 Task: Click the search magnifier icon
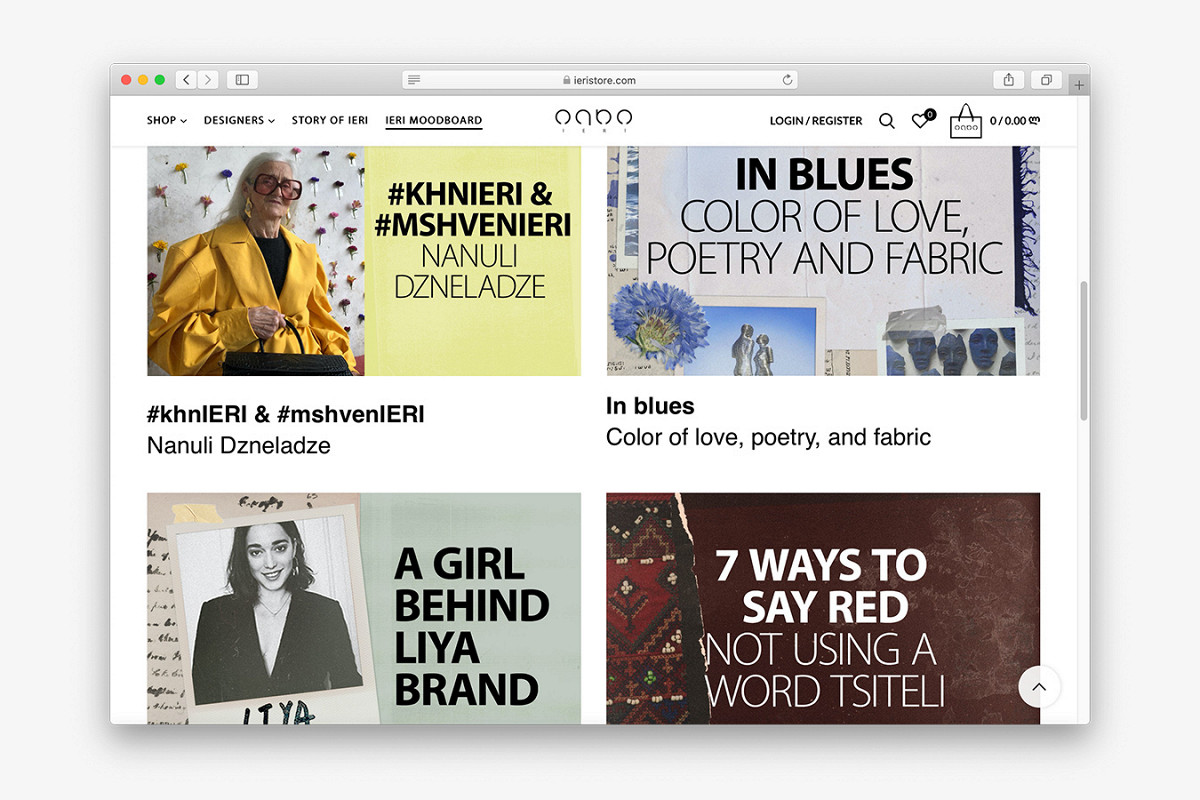[x=886, y=121]
